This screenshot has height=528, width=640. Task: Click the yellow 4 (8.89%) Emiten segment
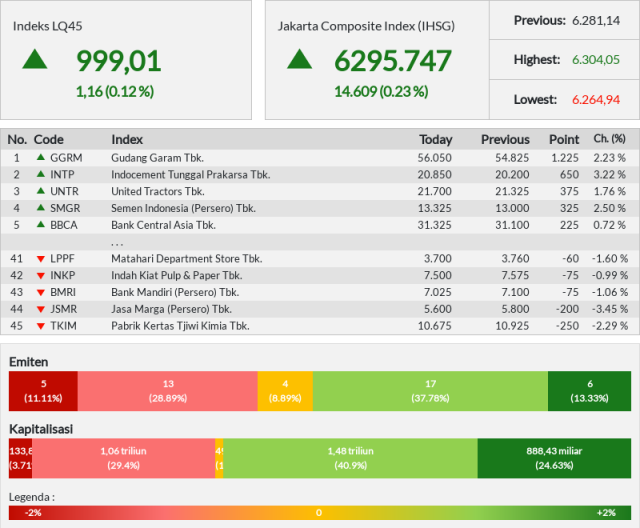[285, 391]
